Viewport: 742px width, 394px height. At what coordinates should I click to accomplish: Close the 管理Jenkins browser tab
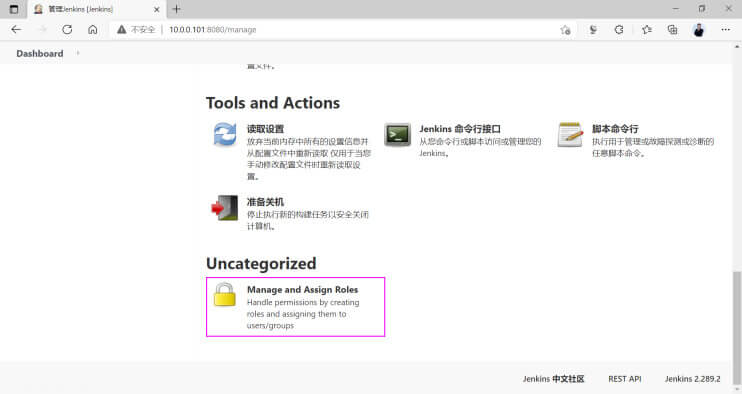pos(157,9)
